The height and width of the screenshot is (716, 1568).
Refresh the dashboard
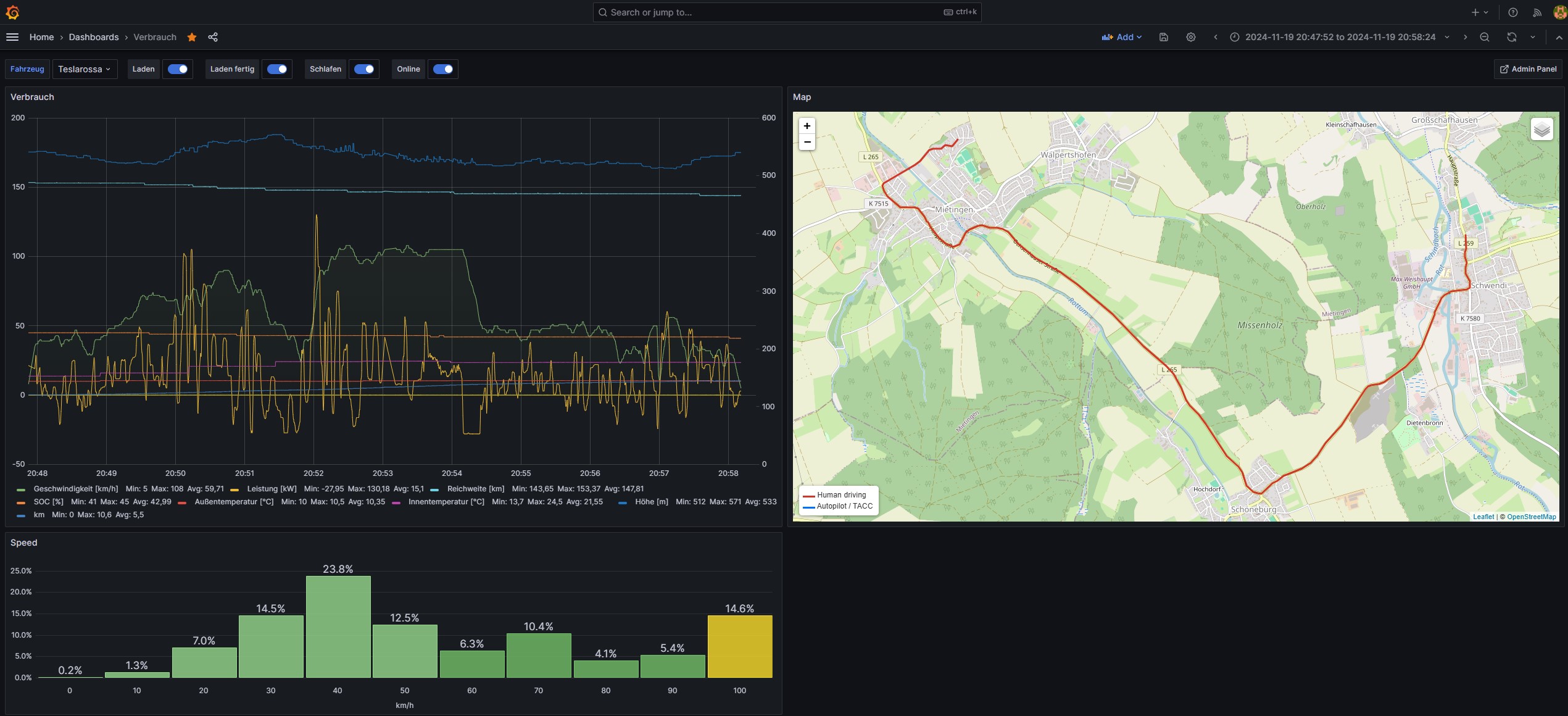[x=1511, y=37]
